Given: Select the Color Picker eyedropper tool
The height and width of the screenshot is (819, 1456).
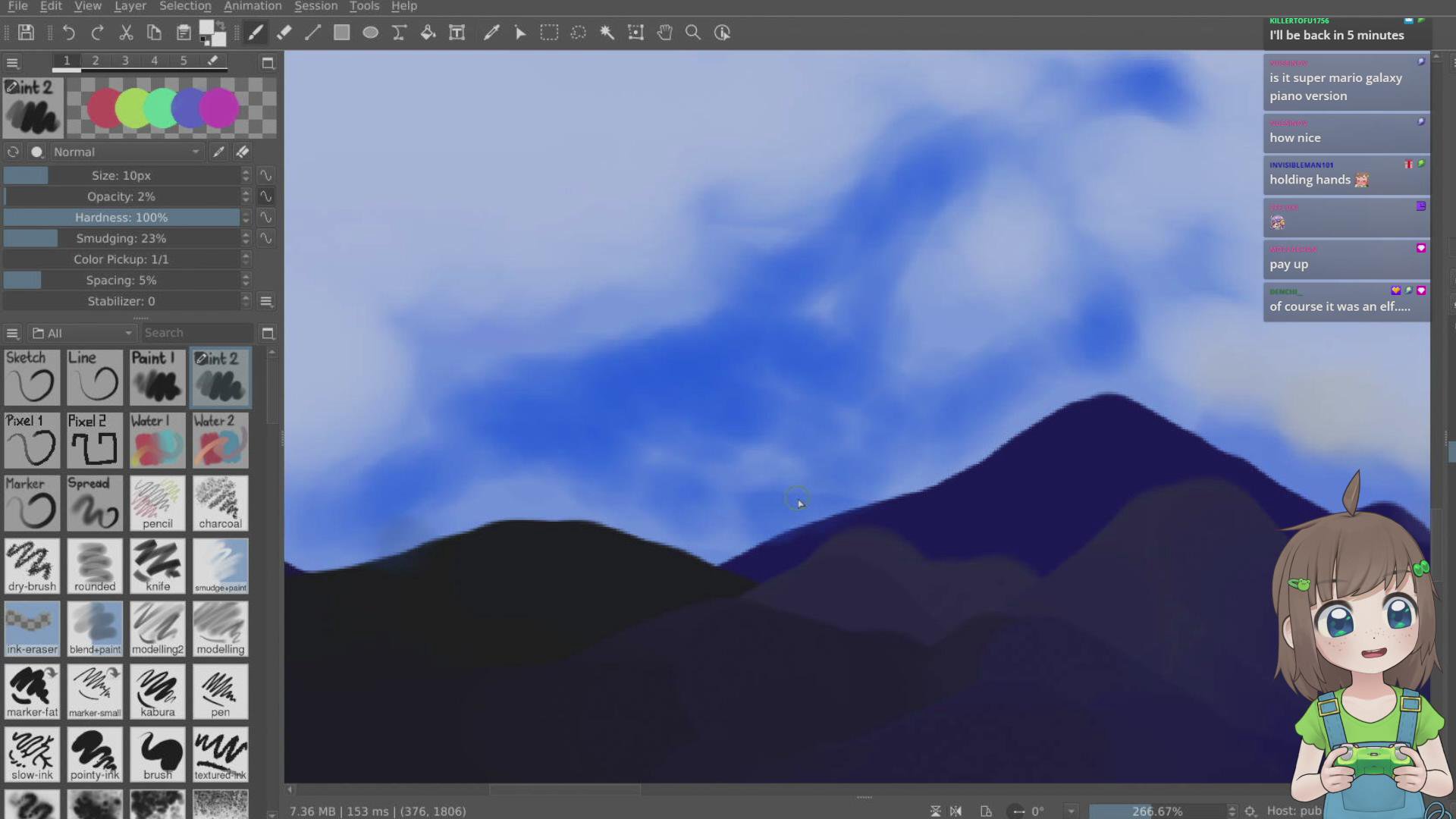Looking at the screenshot, I should coord(491,33).
